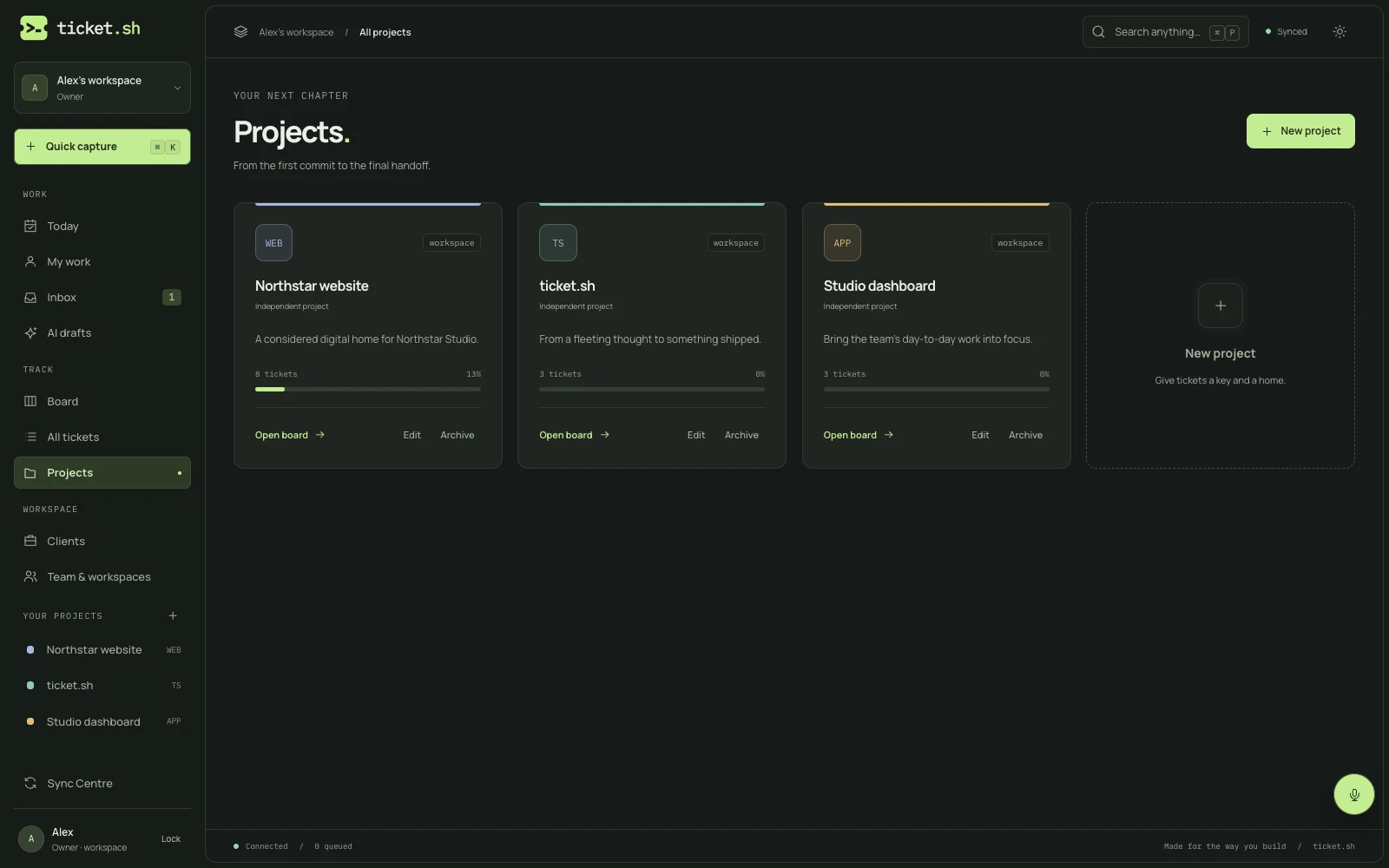Click the Northstar website card title
The image size is (1389, 868).
coord(312,286)
